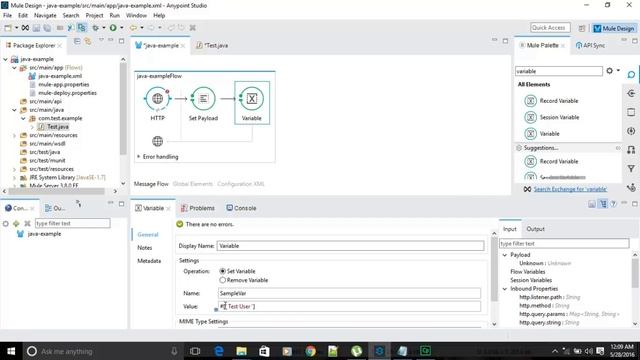Collapse the src/main/java folder

pyautogui.click(x=14, y=110)
